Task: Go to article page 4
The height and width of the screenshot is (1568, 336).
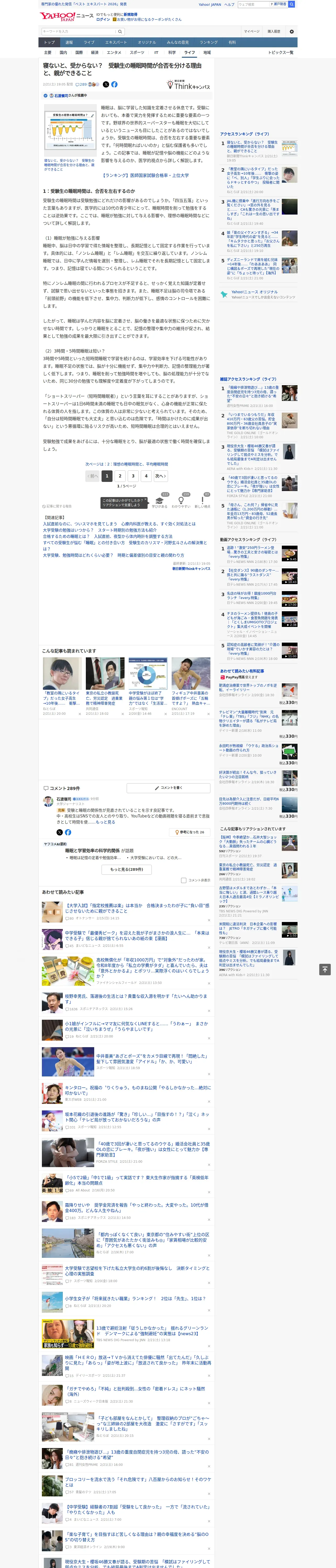Action: tap(146, 476)
